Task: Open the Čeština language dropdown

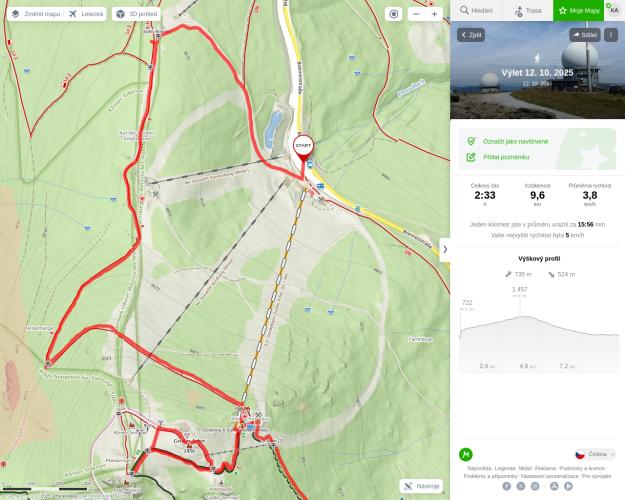Action: (x=595, y=454)
